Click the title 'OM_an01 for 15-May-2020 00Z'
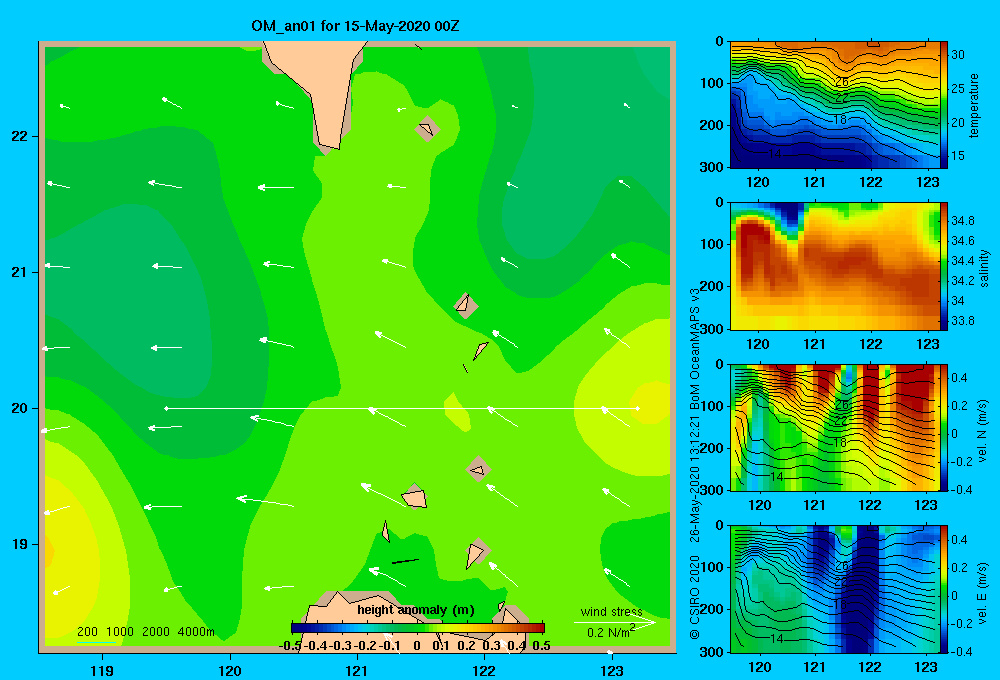 click(x=355, y=26)
